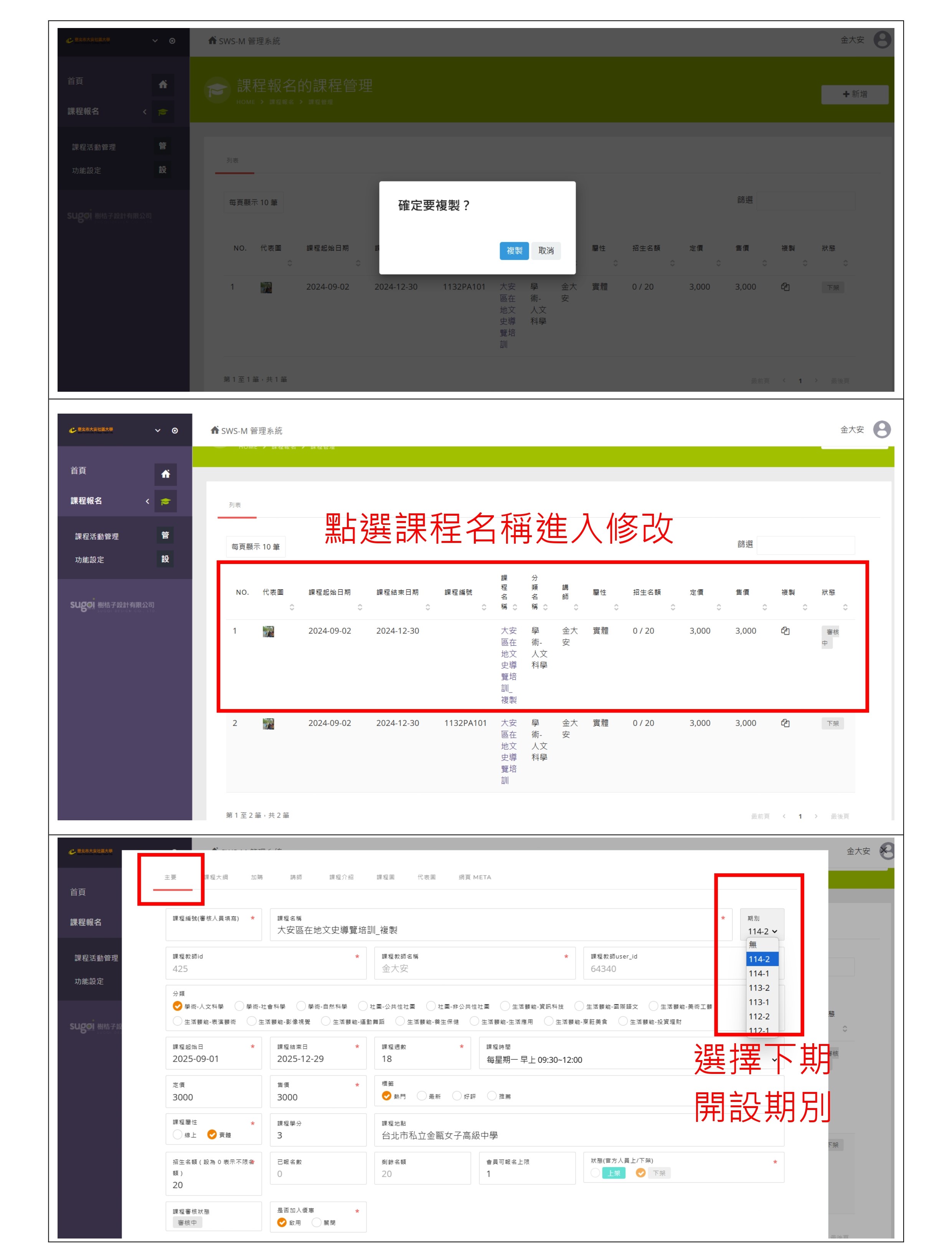This screenshot has height=1260, width=952.
Task: Choose the 線上 course attribute radio
Action: click(177, 1134)
